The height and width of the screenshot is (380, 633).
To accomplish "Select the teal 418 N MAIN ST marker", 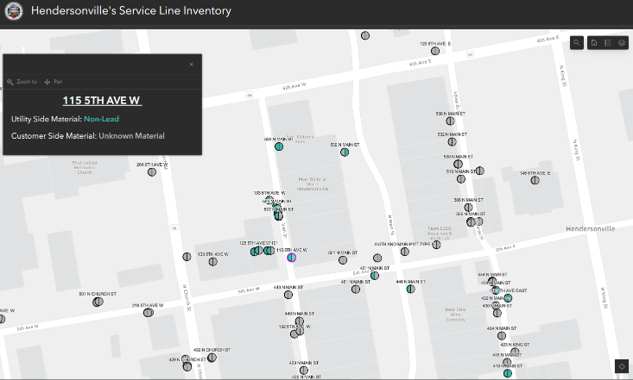I will [x=507, y=373].
